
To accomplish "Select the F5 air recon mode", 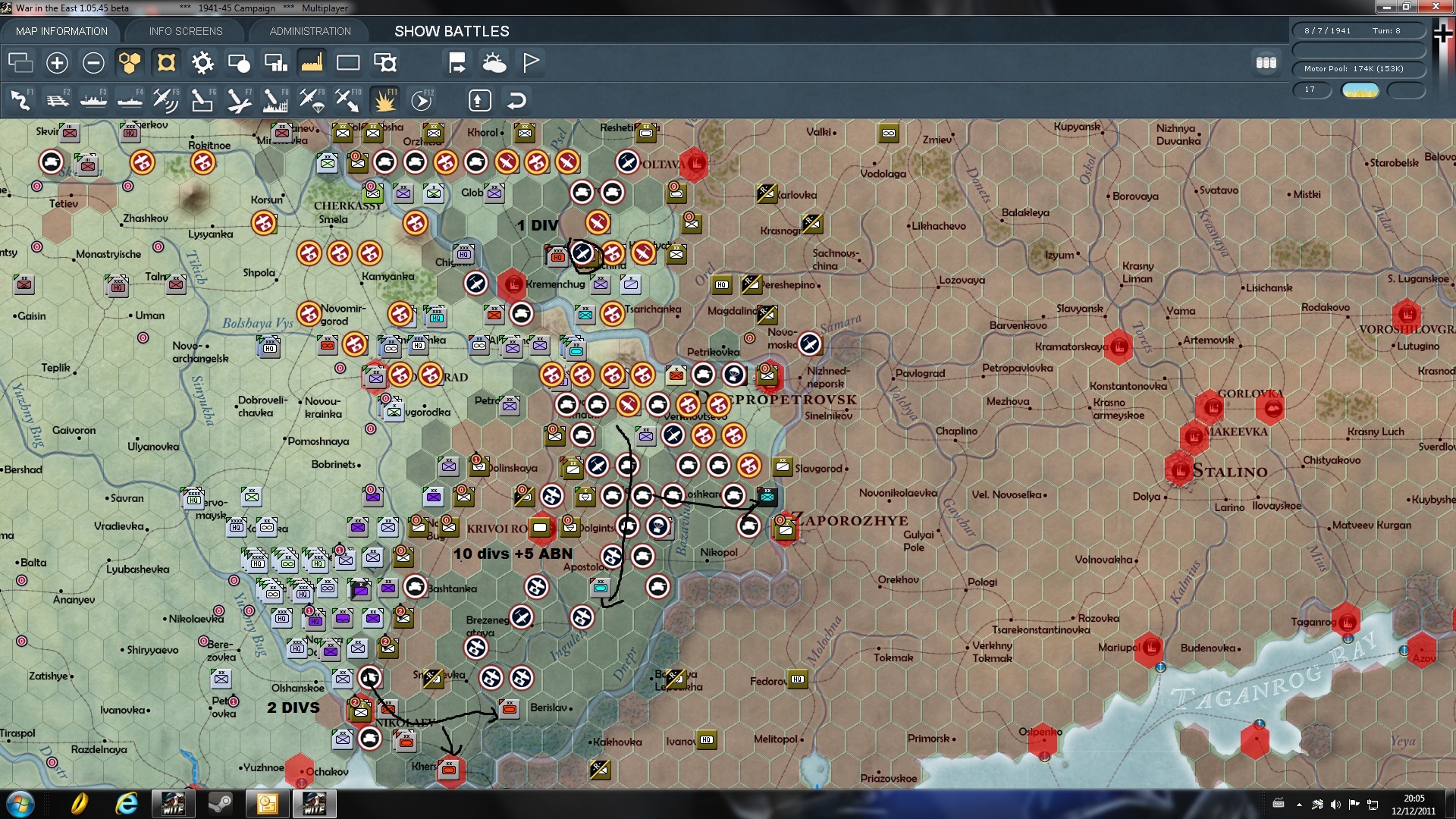I will click(x=166, y=100).
